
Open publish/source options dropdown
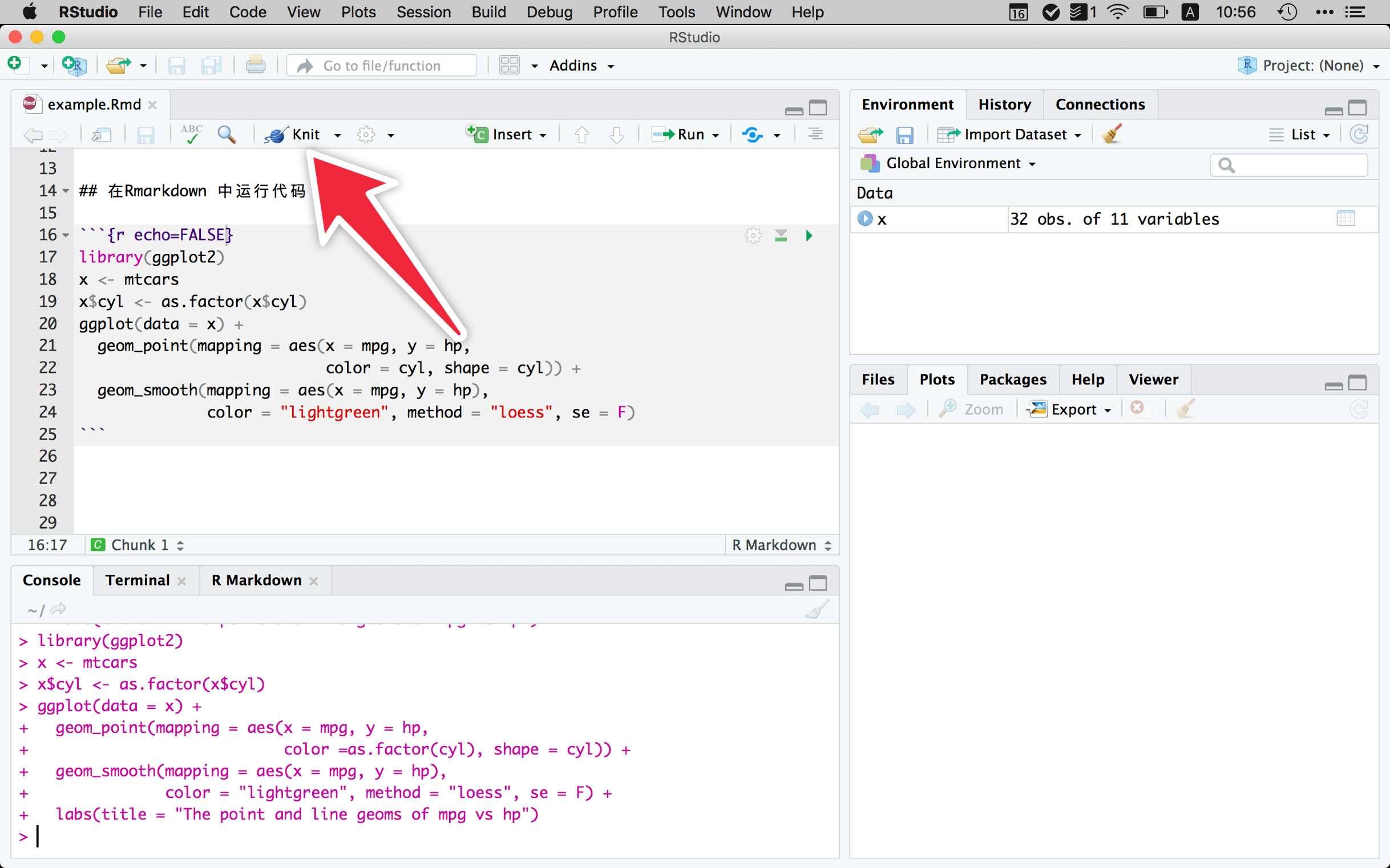coord(776,136)
